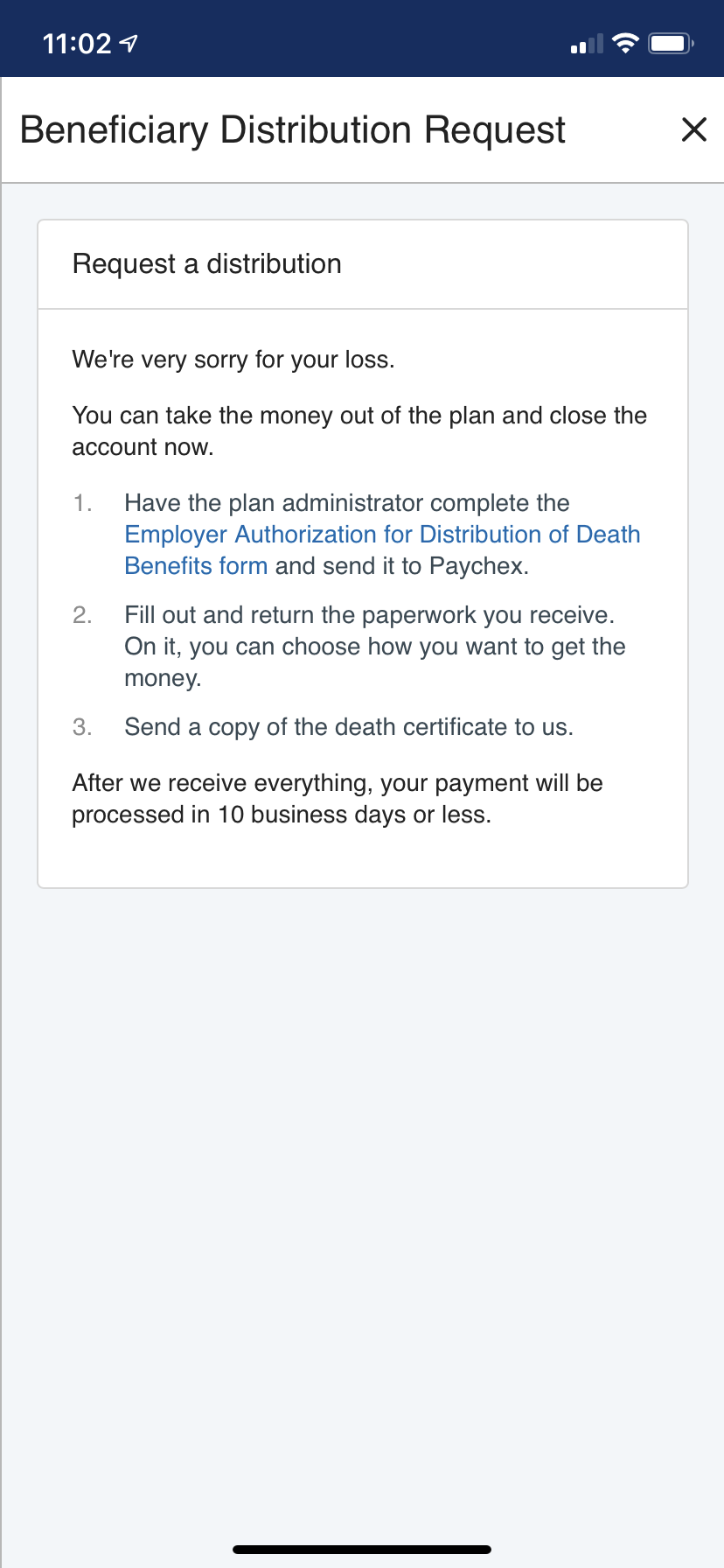This screenshot has height=1568, width=724.
Task: Close the Beneficiary Distribution Request screen
Action: pos(693,129)
